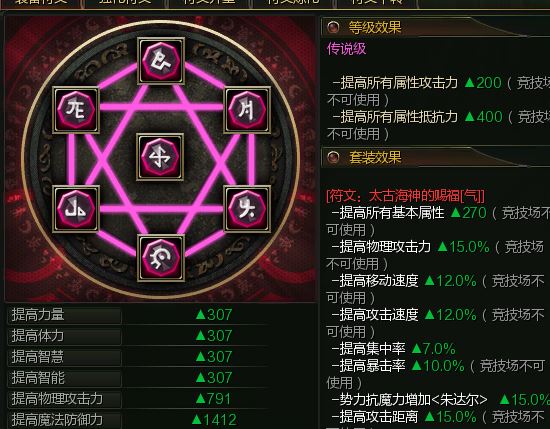Select the 提高力量 stat row
Screen dimensions: 550x429
pos(137,314)
